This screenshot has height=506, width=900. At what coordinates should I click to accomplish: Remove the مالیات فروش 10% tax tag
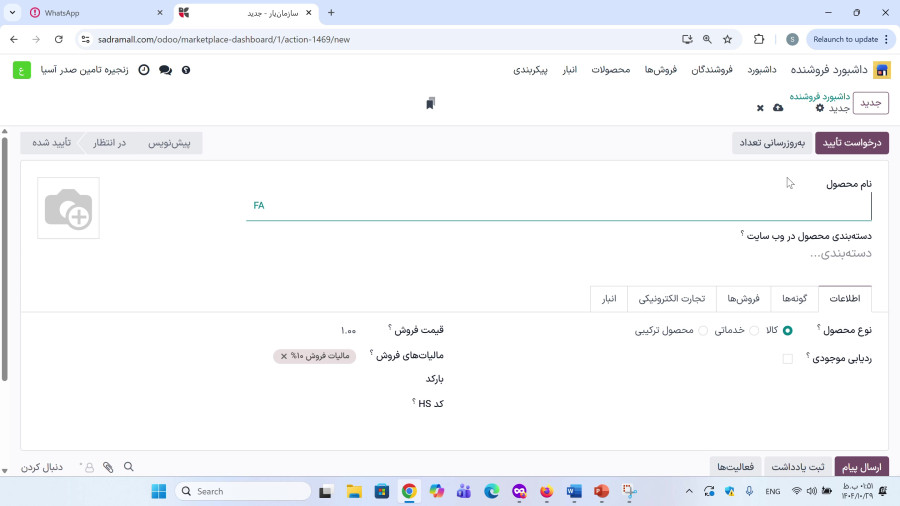tap(284, 355)
